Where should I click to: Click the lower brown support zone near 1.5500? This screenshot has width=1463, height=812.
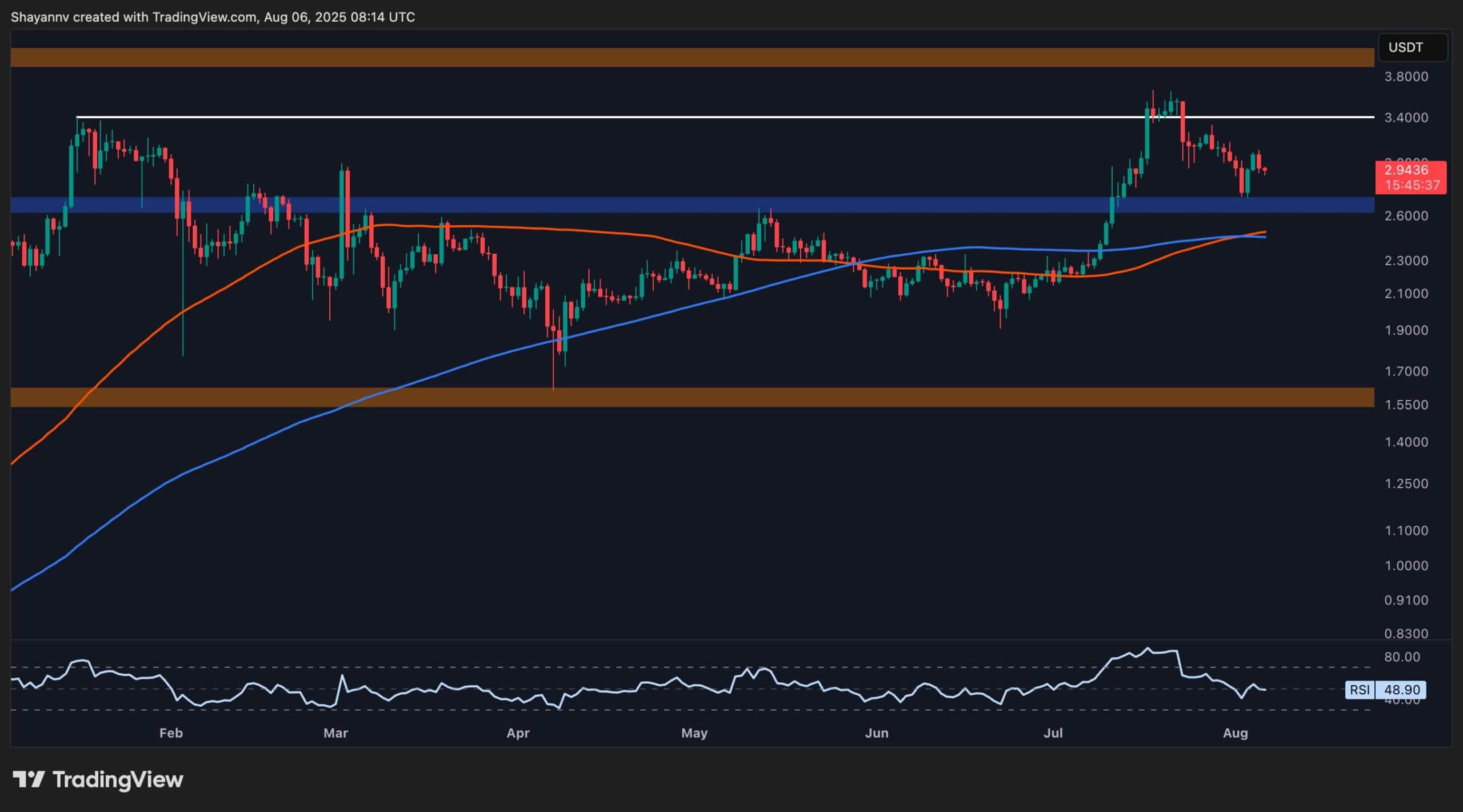686,395
